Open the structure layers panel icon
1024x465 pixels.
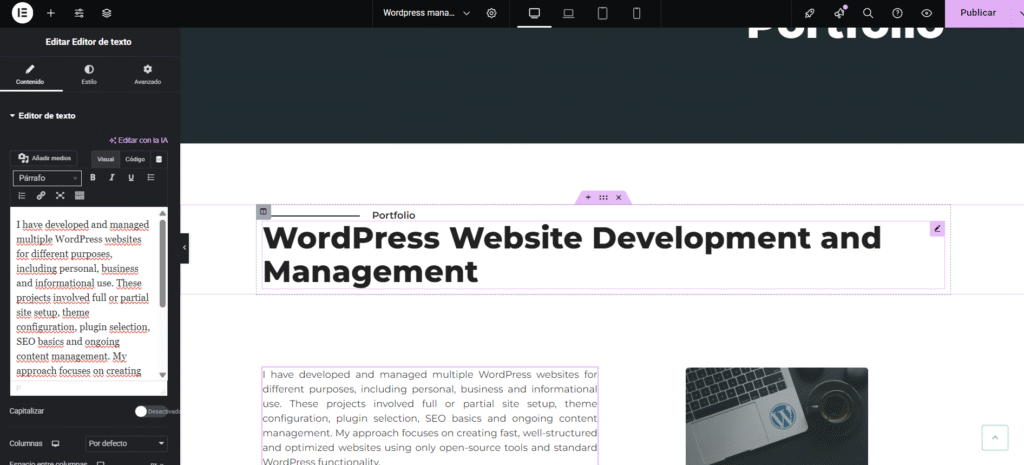coord(107,13)
